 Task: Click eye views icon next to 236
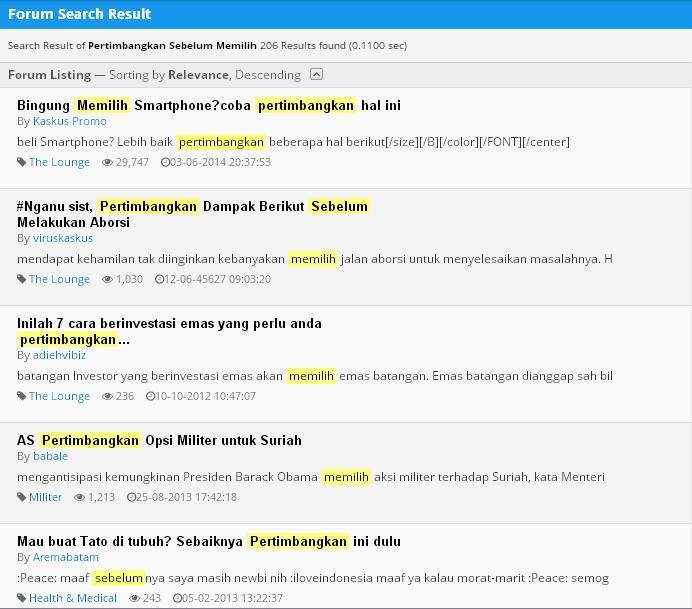pos(107,396)
